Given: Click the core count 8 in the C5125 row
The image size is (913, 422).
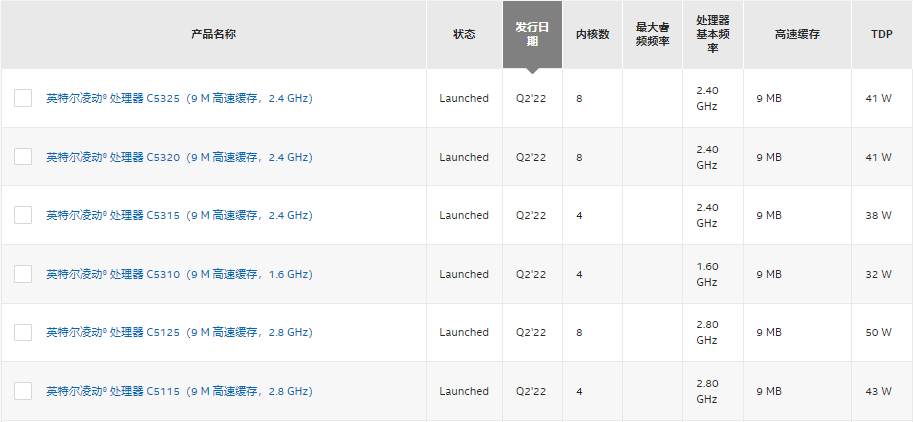Looking at the screenshot, I should pyautogui.click(x=579, y=332).
